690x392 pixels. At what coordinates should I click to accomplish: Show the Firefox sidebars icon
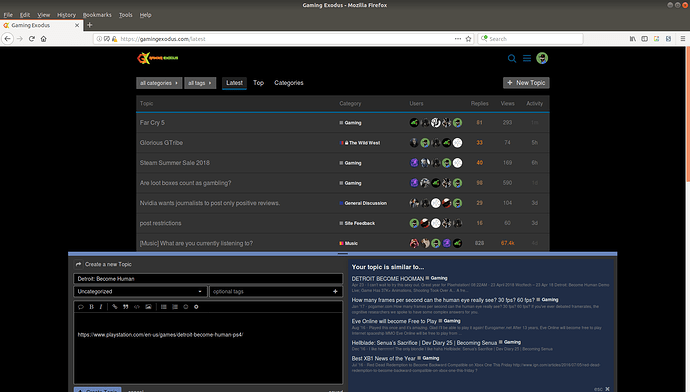click(645, 39)
